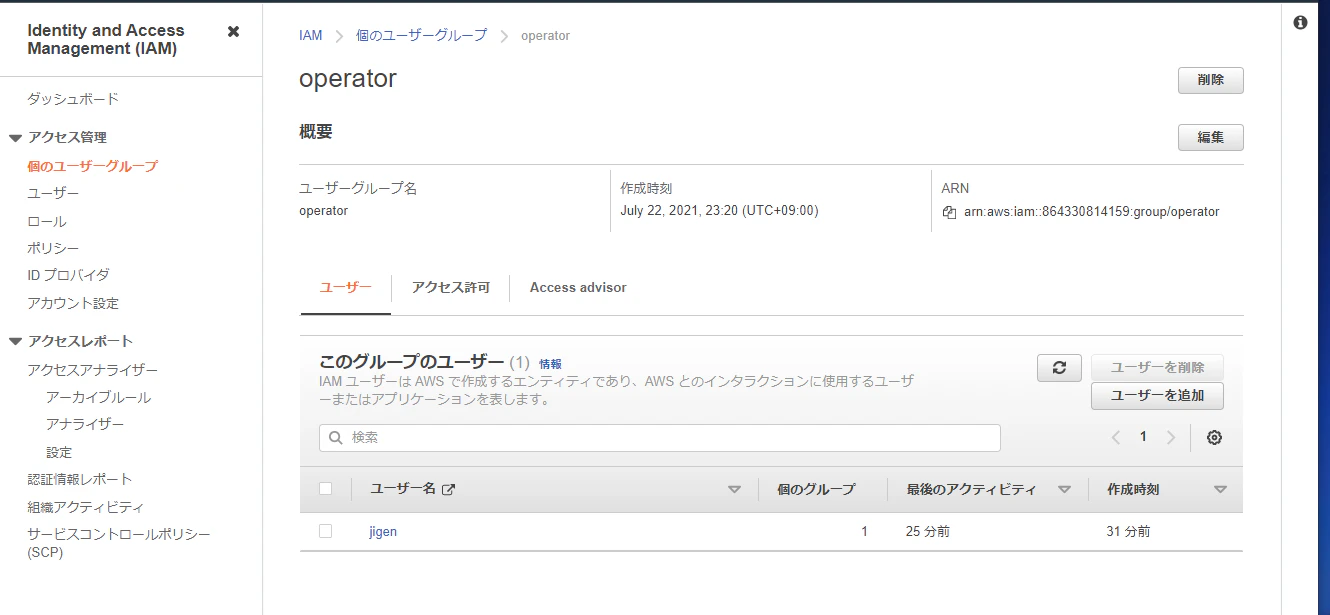Viewport: 1330px width, 615px height.
Task: Click the 編集 button
Action: [1211, 137]
